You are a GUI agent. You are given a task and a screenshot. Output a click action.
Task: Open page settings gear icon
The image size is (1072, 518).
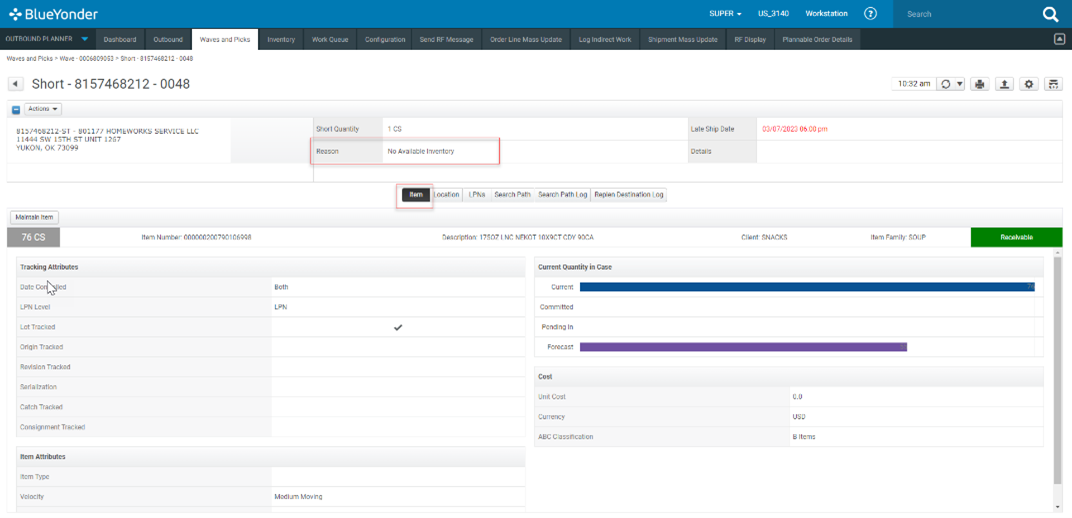[1029, 84]
